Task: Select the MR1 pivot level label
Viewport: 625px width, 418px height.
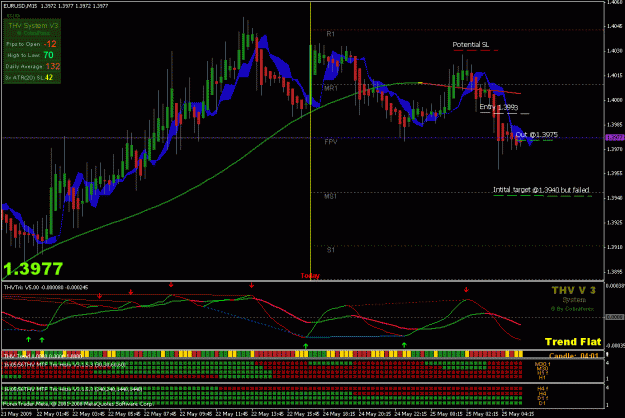Action: coord(331,88)
